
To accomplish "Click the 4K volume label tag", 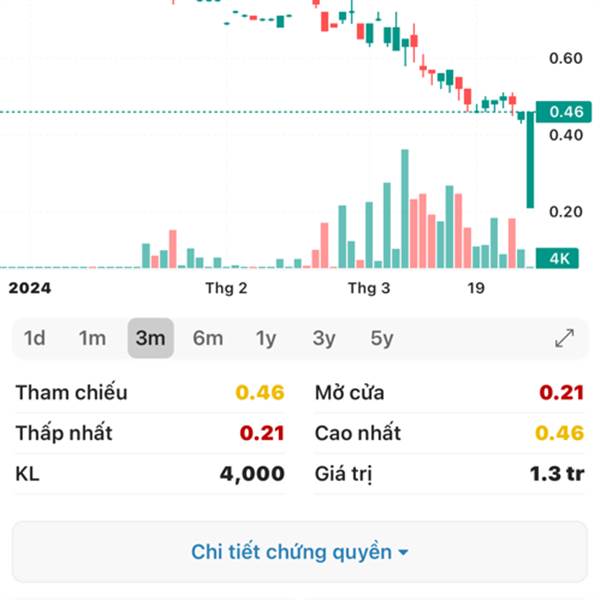I will click(x=557, y=259).
